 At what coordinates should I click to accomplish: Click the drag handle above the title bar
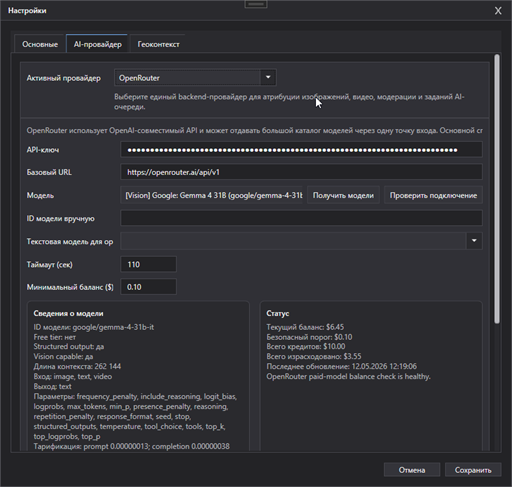pyautogui.click(x=256, y=4)
